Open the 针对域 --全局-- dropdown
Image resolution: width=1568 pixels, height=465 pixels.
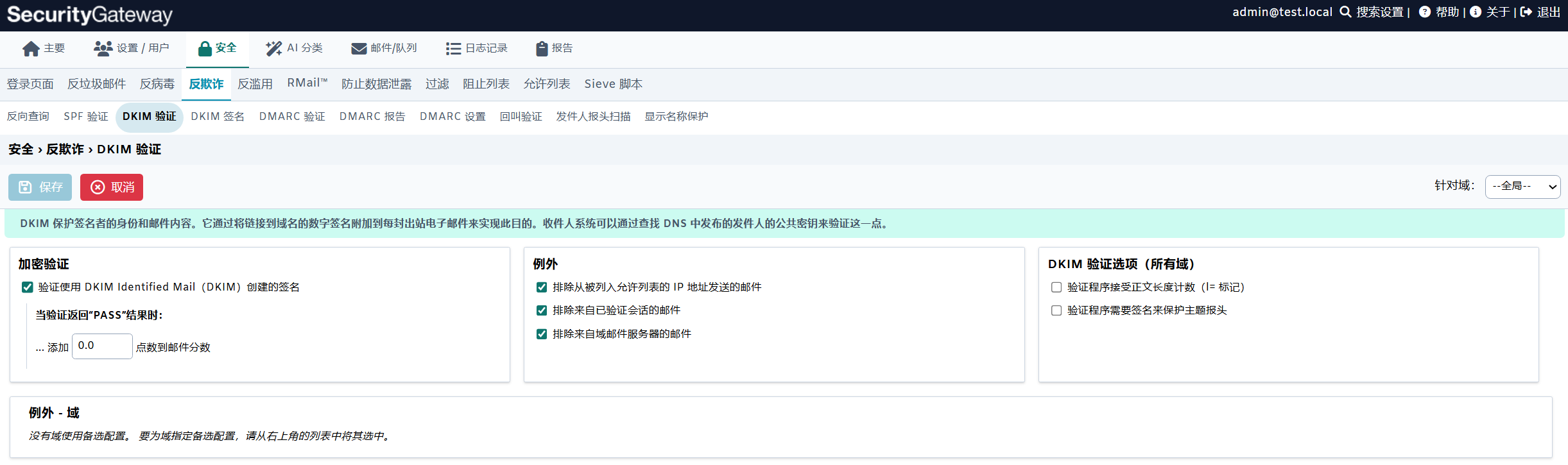(1522, 187)
